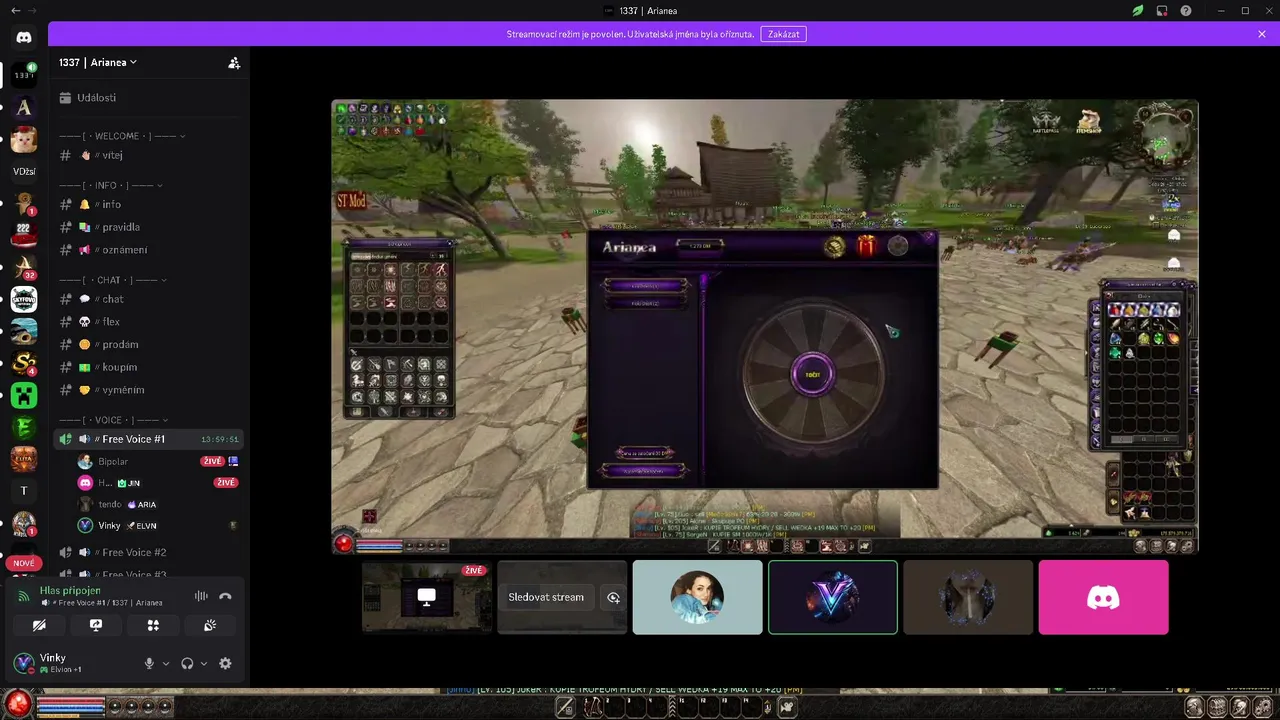This screenshot has height=720, width=1280.
Task: Collapse the INFO category
Action: tap(112, 185)
